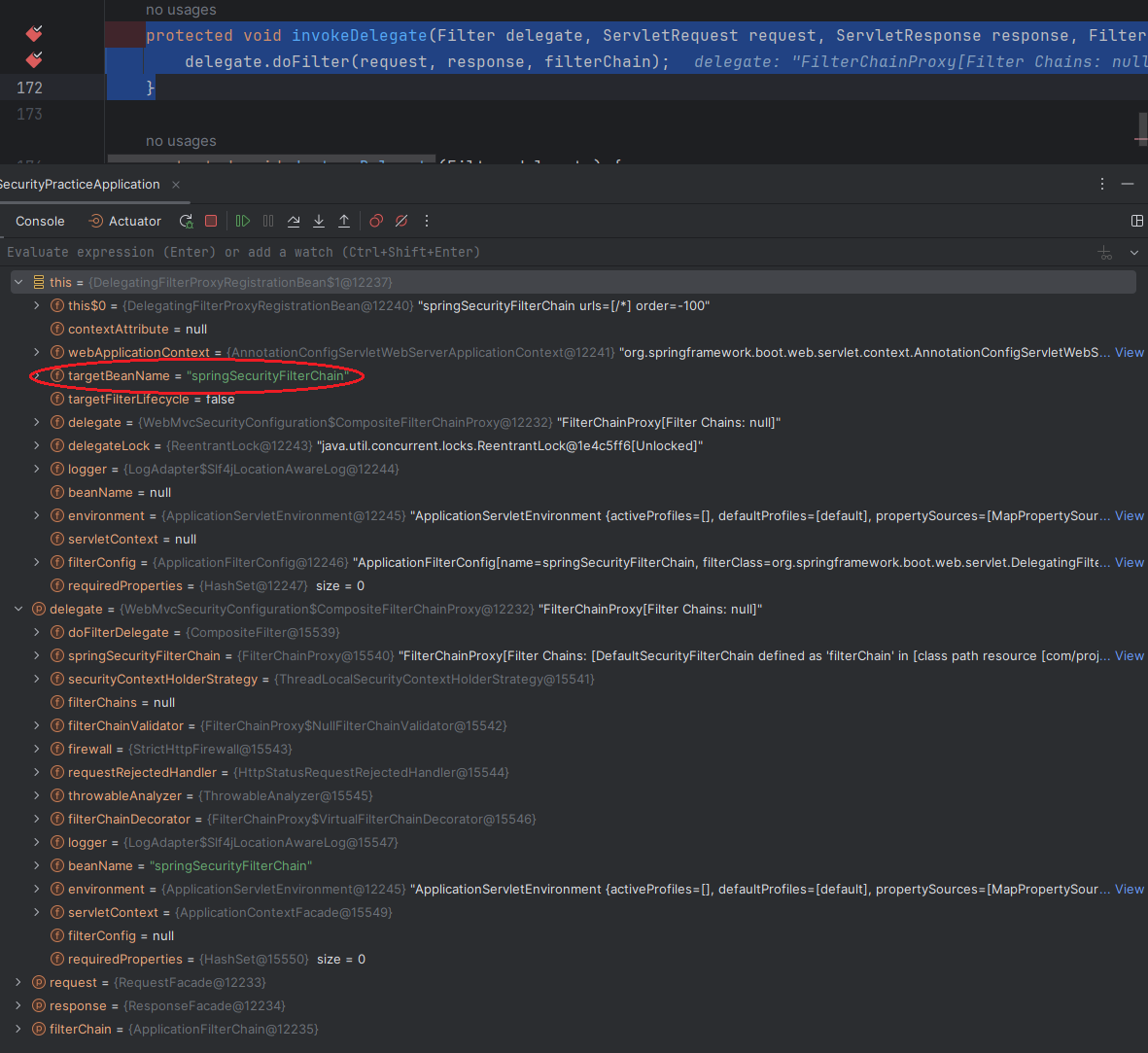The height and width of the screenshot is (1053, 1148).
Task: Click View on the environment variable row
Action: click(x=1129, y=515)
